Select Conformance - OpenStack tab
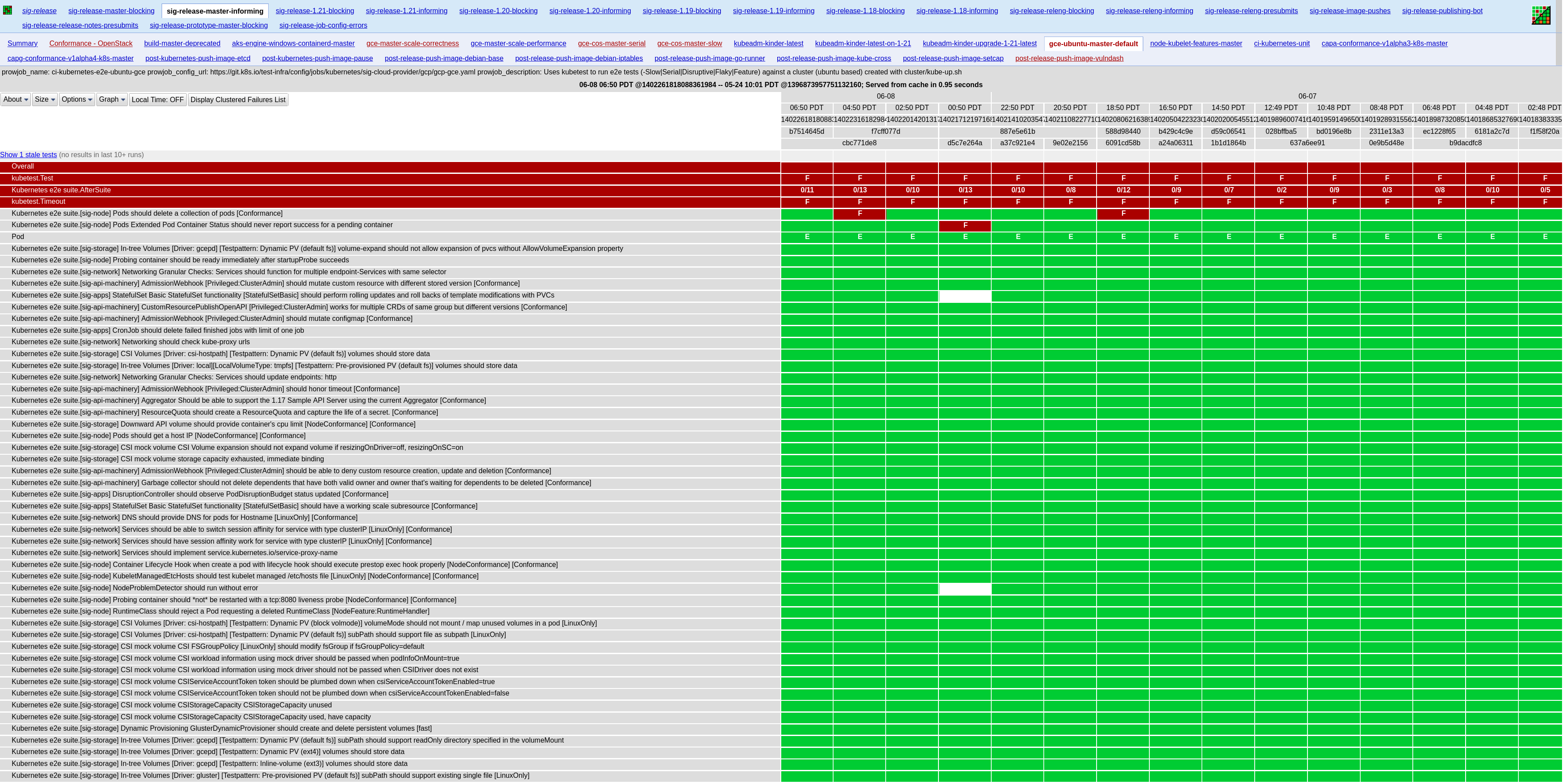1566x784 pixels. (91, 44)
